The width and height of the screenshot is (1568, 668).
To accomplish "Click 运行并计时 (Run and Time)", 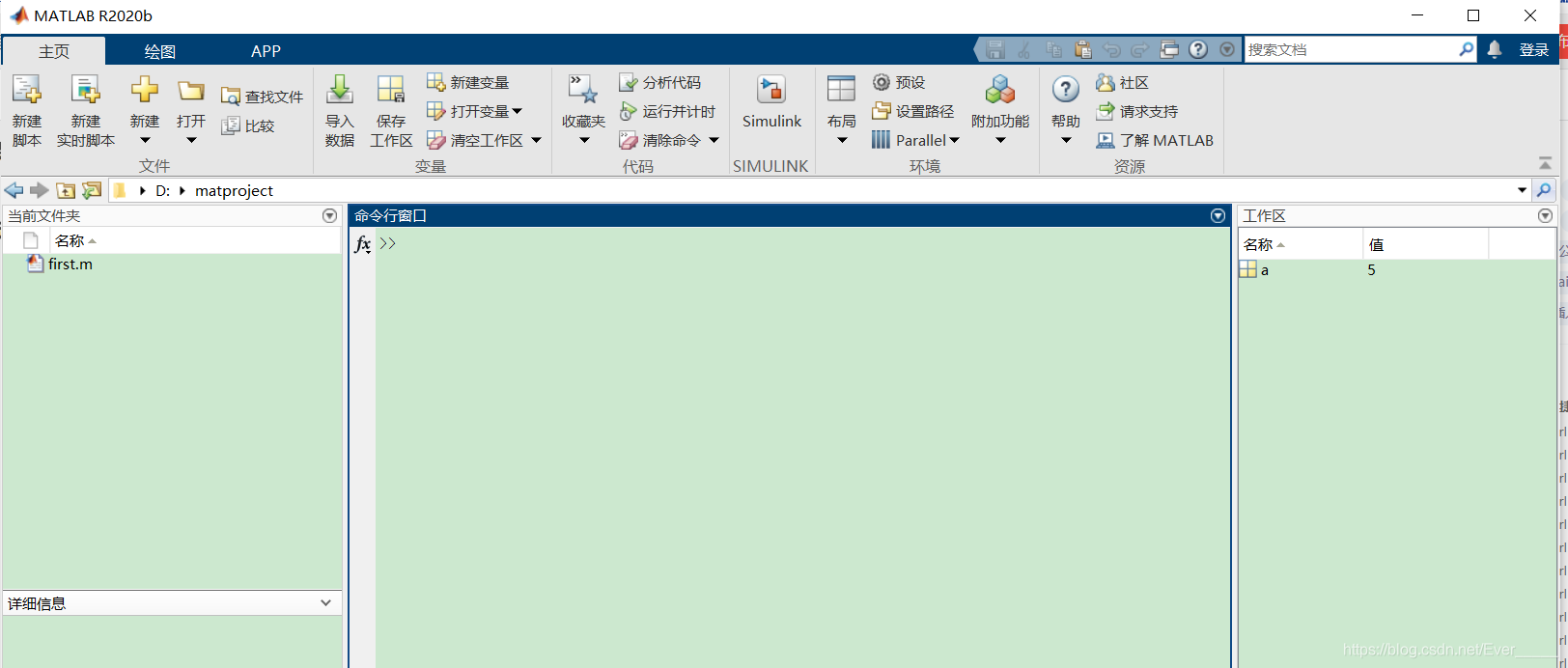I will [x=667, y=111].
